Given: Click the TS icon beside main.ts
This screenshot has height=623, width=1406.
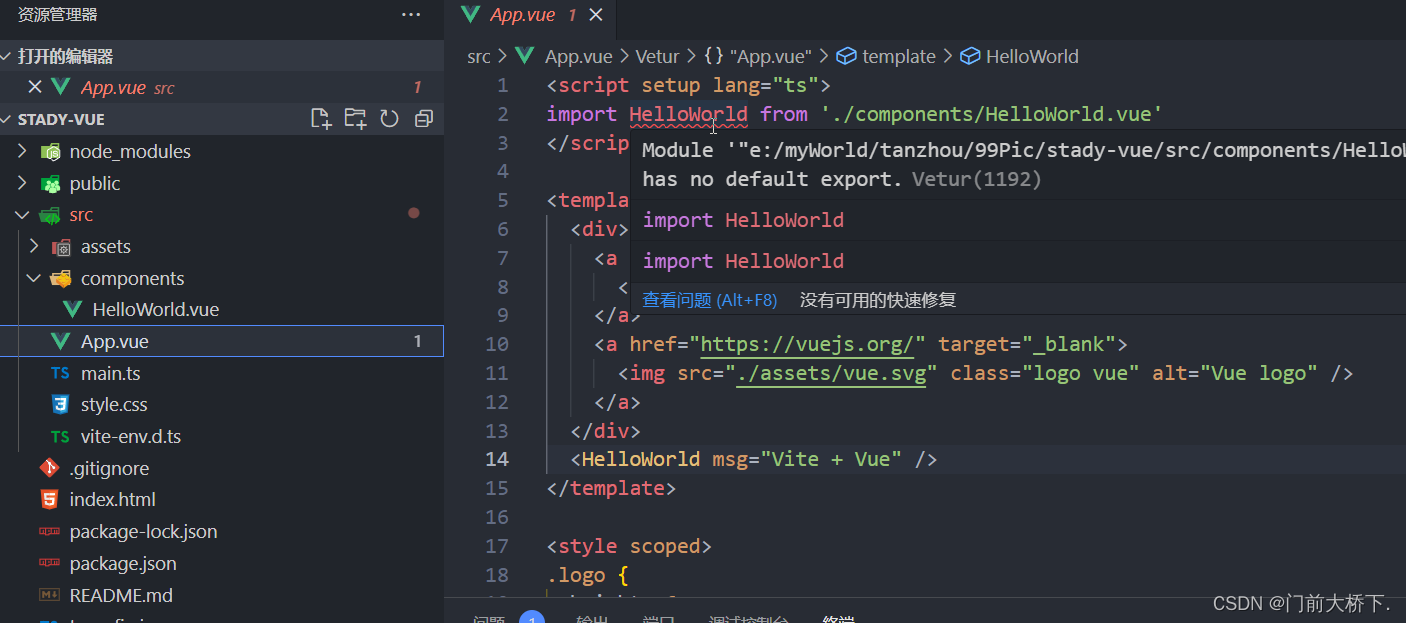Looking at the screenshot, I should (x=60, y=374).
